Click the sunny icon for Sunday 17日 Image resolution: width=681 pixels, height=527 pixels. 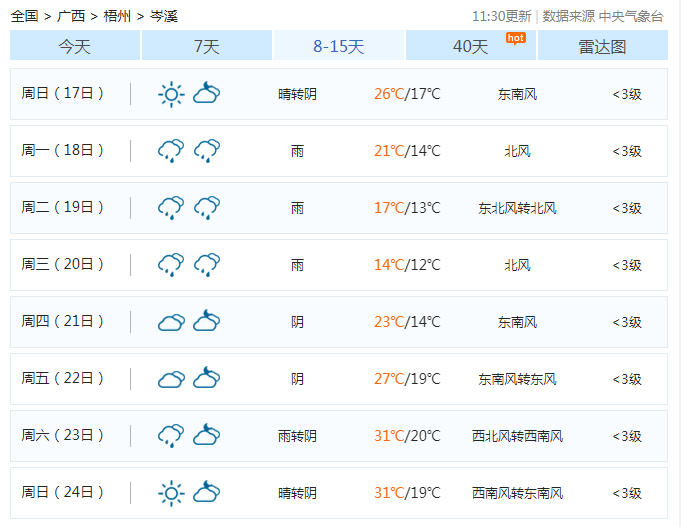[x=171, y=94]
